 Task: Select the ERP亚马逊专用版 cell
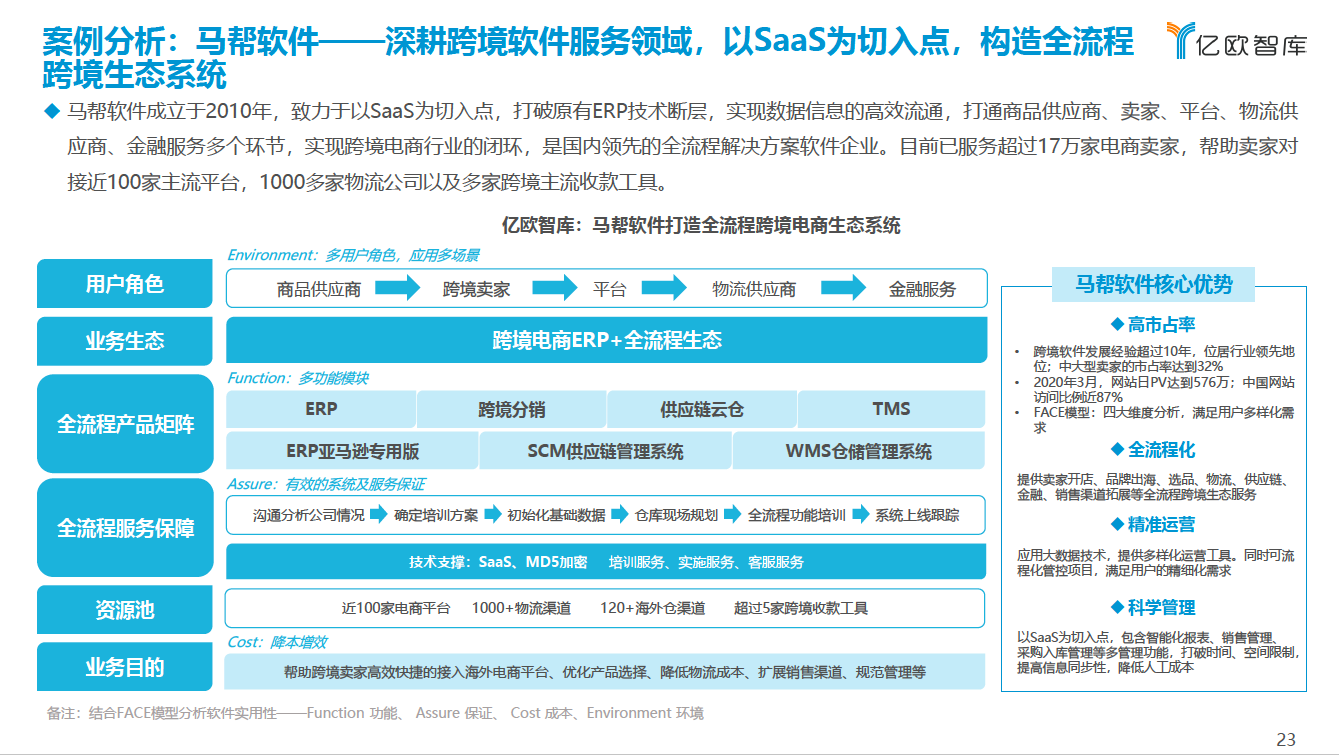coord(352,451)
